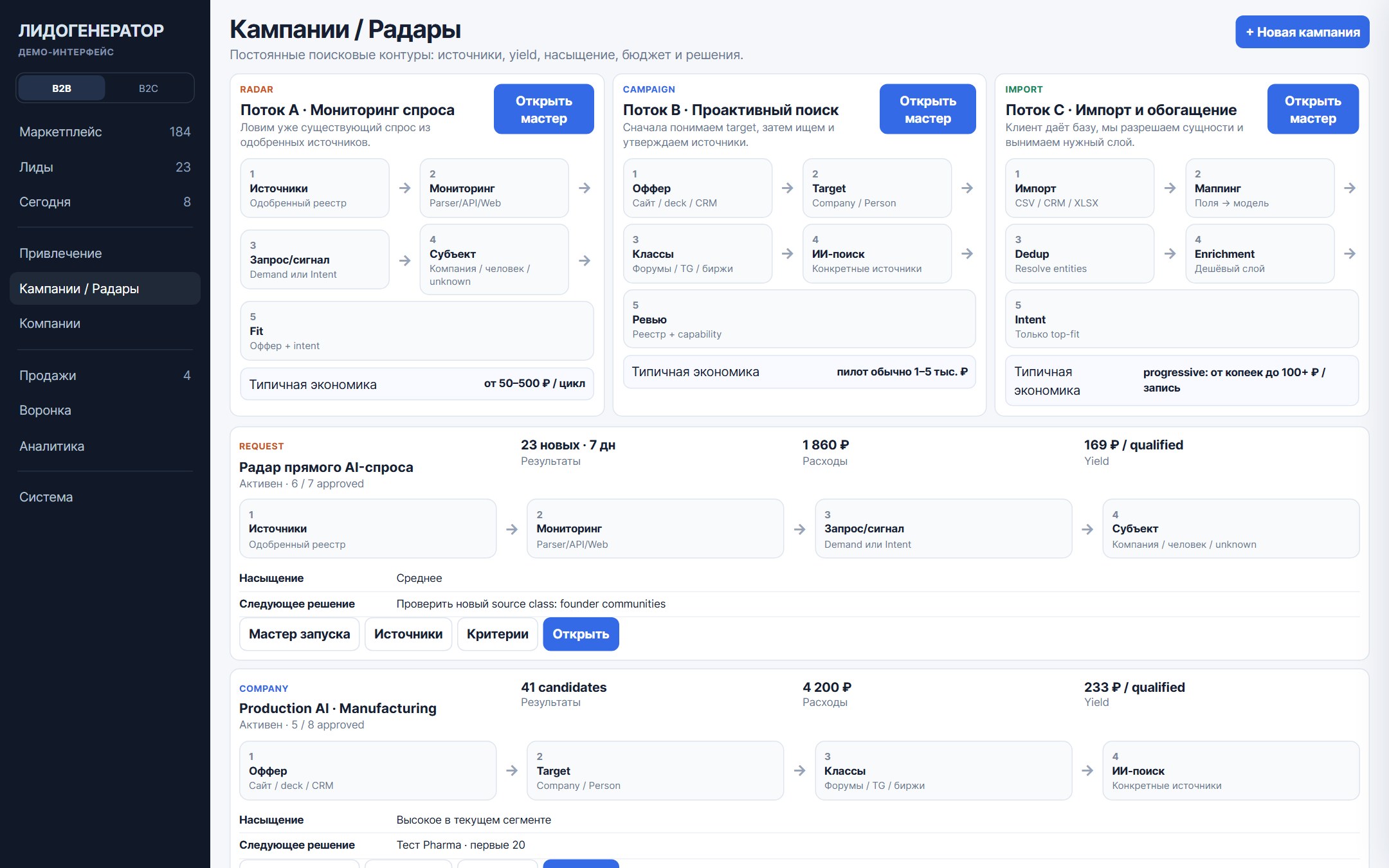
Task: Open Аналитика in the sidebar
Action: coord(105,446)
